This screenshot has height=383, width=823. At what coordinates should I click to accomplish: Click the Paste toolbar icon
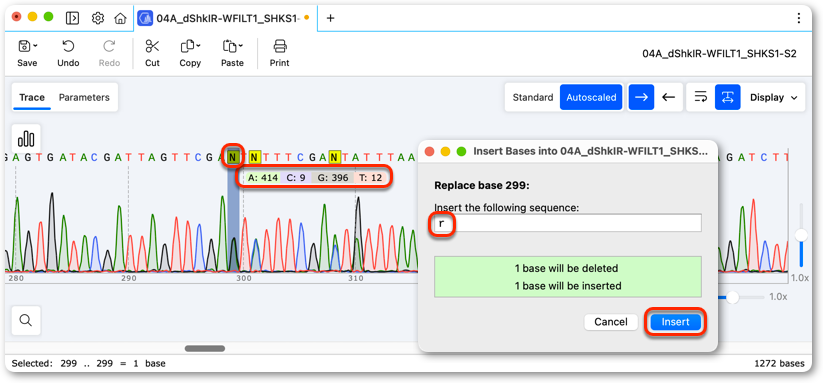coord(229,46)
